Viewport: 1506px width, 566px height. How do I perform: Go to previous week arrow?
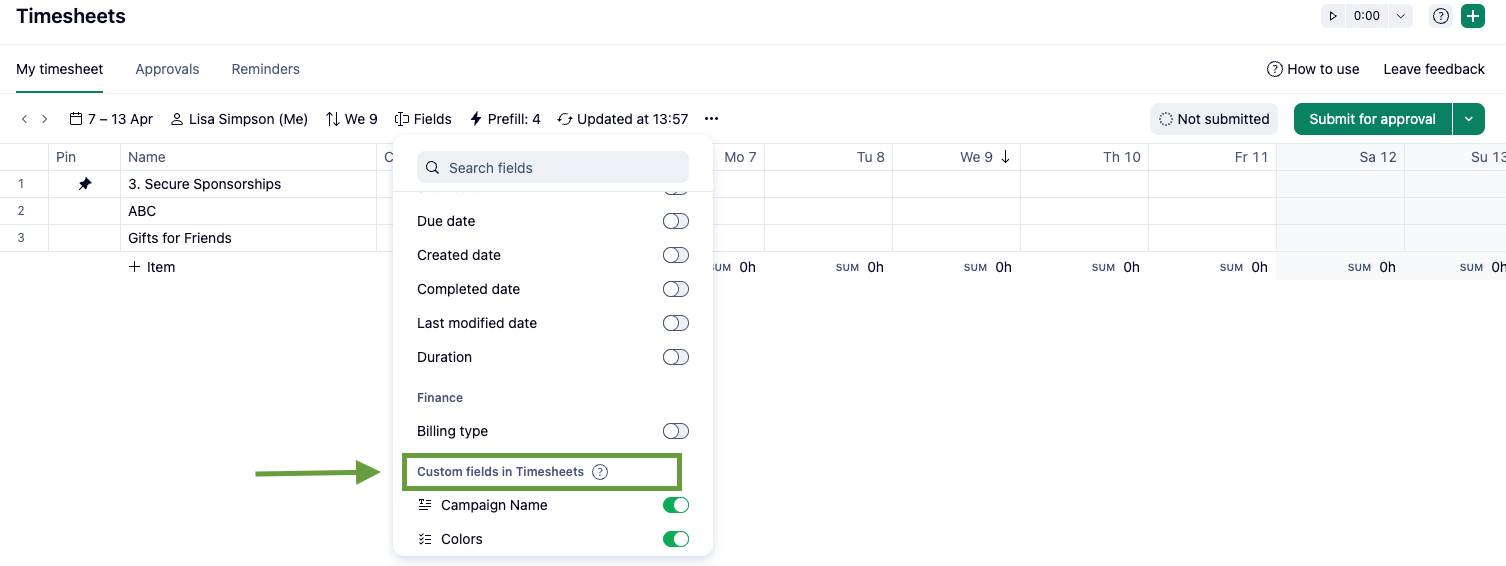tap(25, 119)
